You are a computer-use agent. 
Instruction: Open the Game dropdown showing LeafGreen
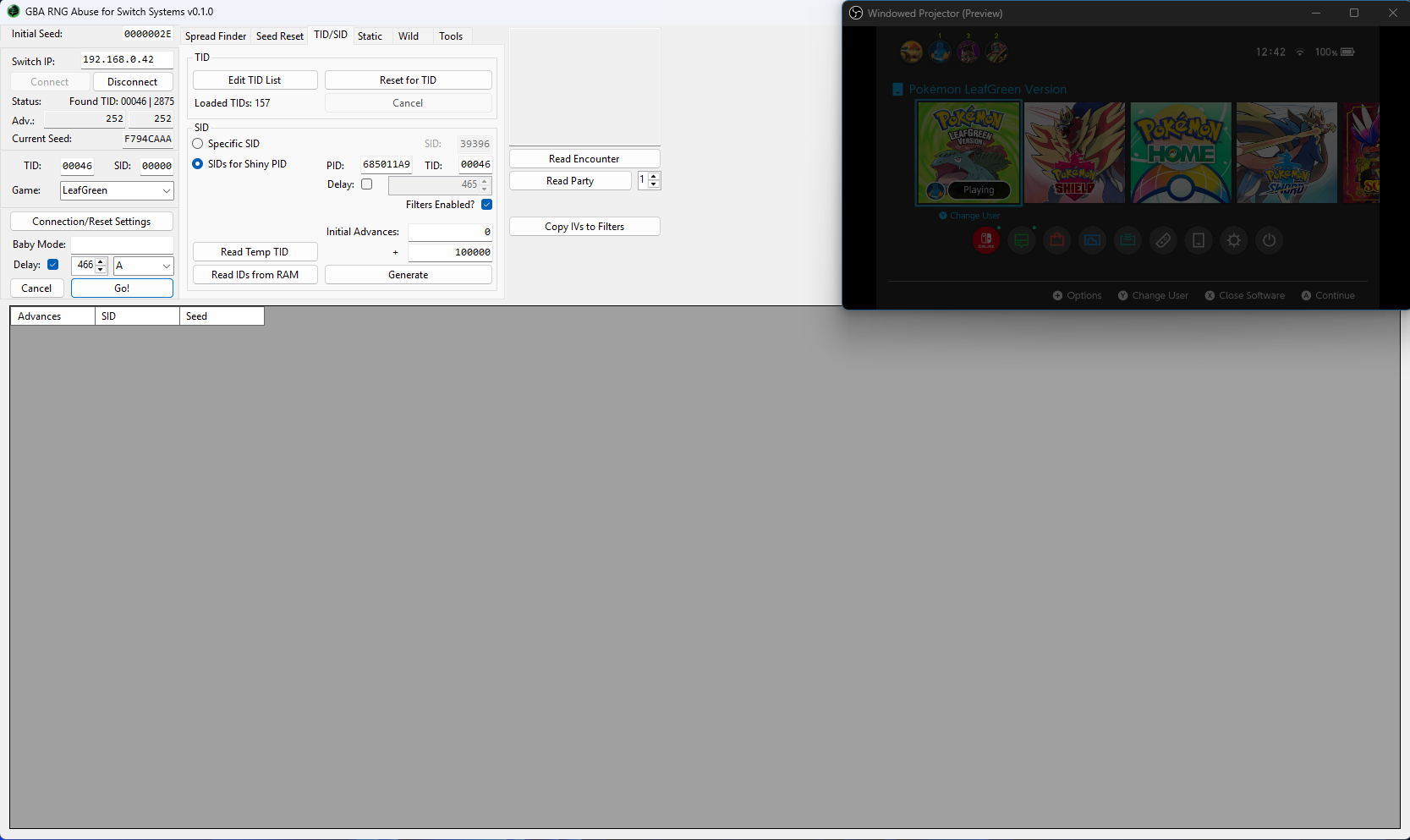pyautogui.click(x=117, y=191)
